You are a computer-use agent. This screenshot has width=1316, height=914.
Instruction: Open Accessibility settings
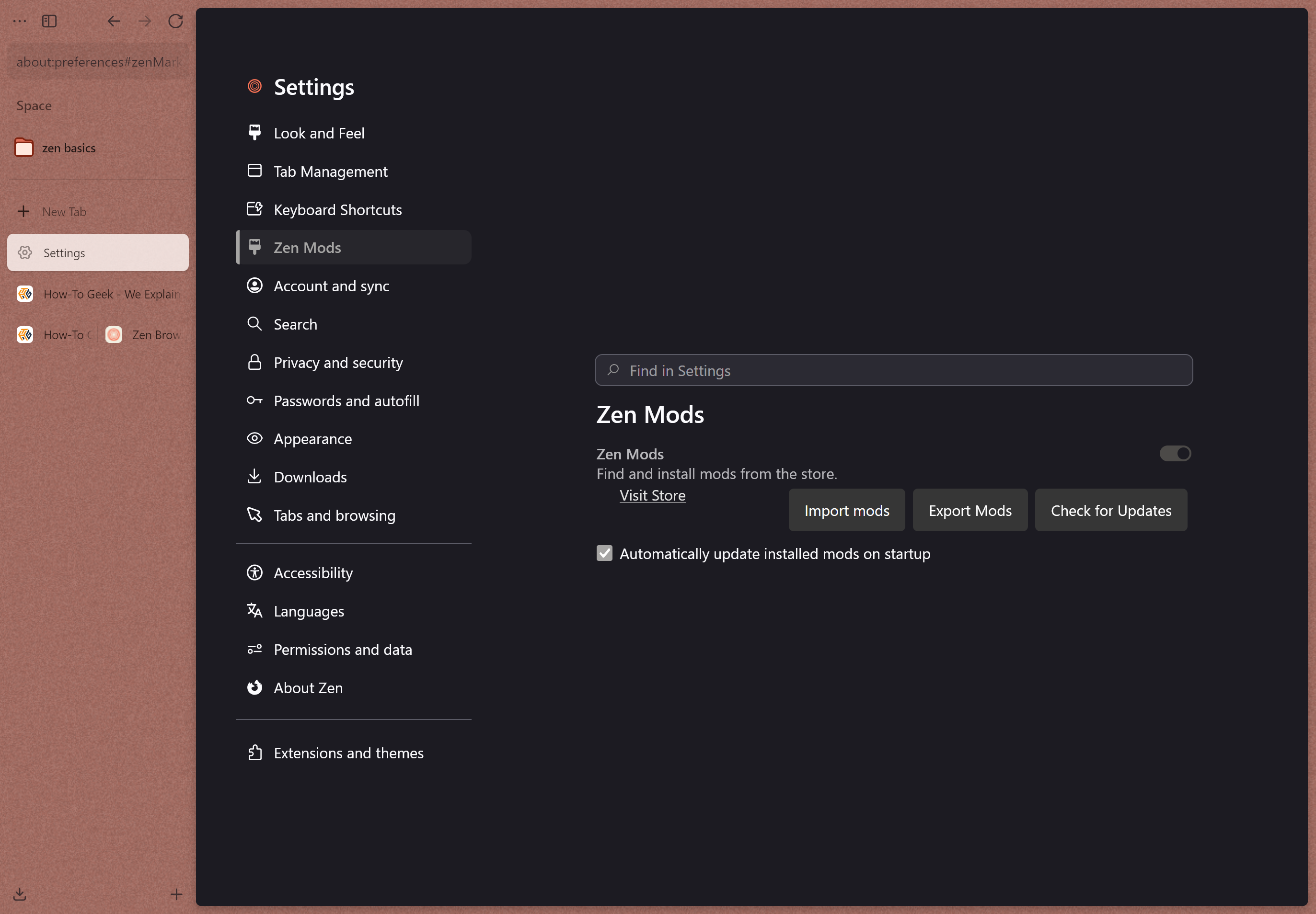354,572
